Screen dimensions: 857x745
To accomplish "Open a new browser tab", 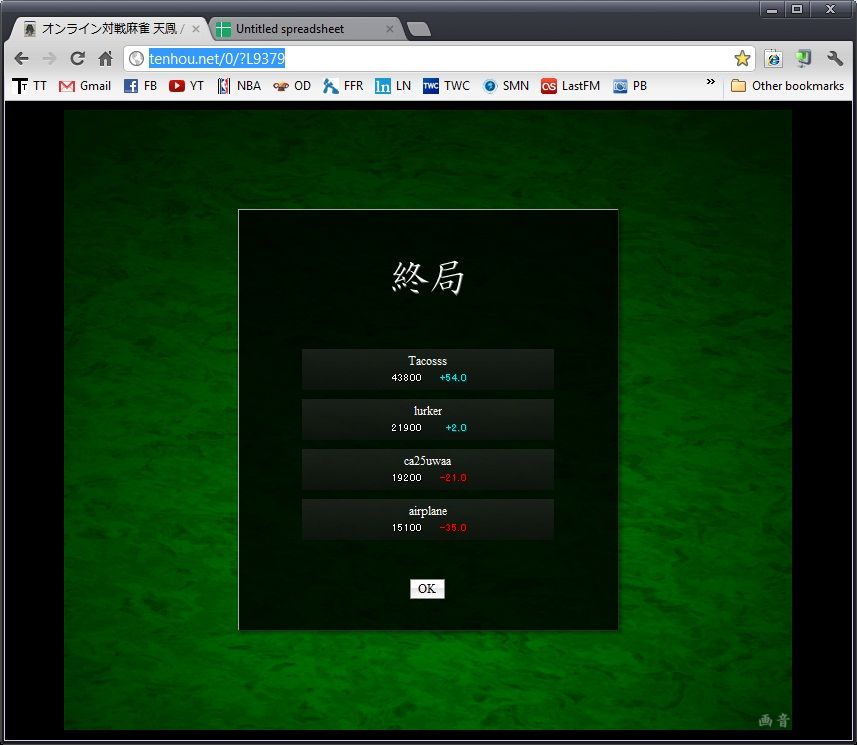I will click(x=419, y=29).
